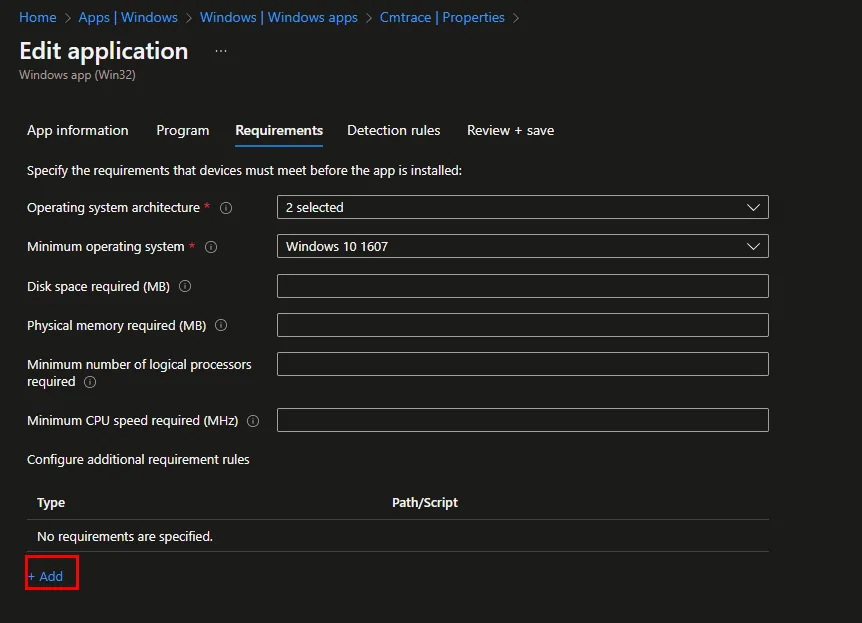Return to Cmtrace | Properties breadcrumb
This screenshot has height=623, width=862.
pos(442,17)
